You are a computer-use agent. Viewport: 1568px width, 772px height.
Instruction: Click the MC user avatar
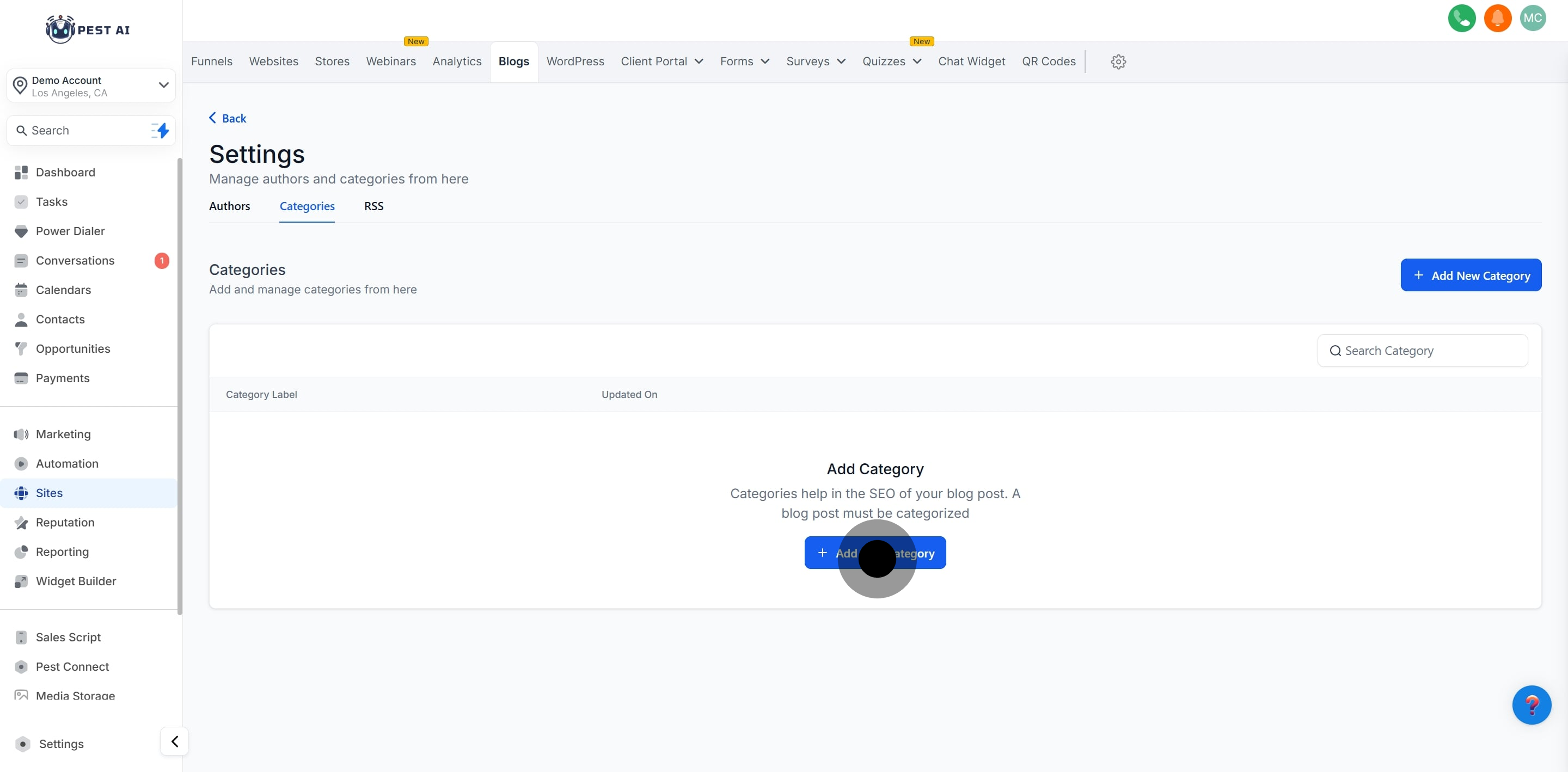point(1532,17)
